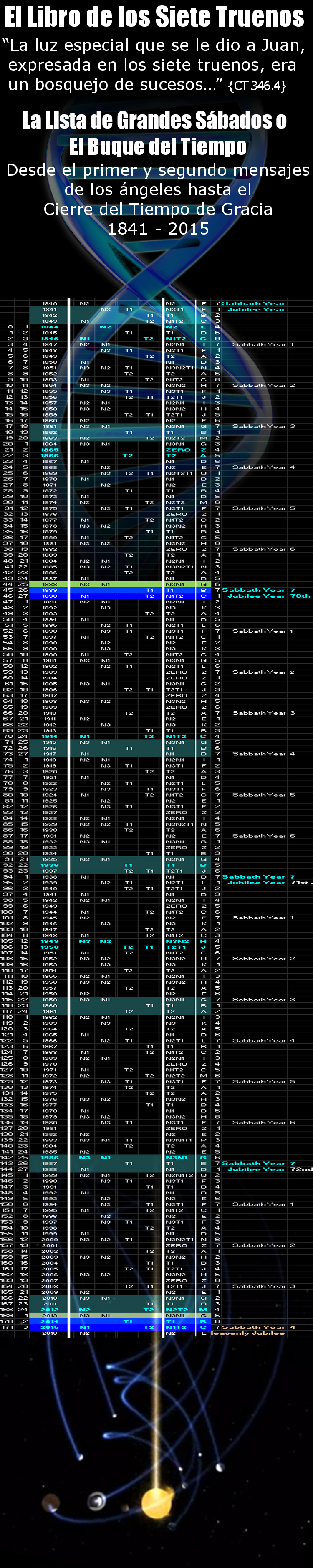Image resolution: width=313 pixels, height=1568 pixels.
Task: Select the green-highlighted year 1888
Action: pos(49,584)
